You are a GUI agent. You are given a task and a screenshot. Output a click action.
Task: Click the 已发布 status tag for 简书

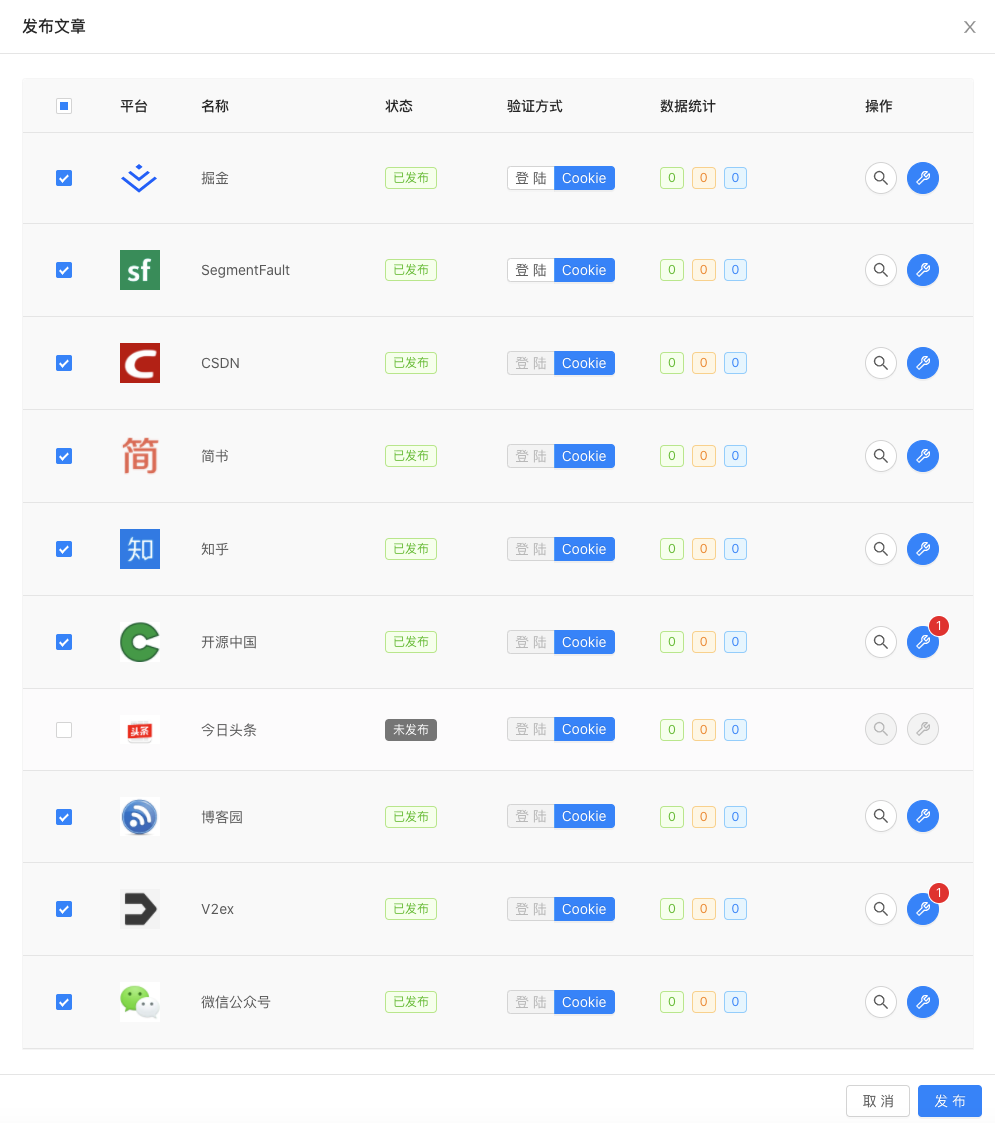[x=410, y=456]
